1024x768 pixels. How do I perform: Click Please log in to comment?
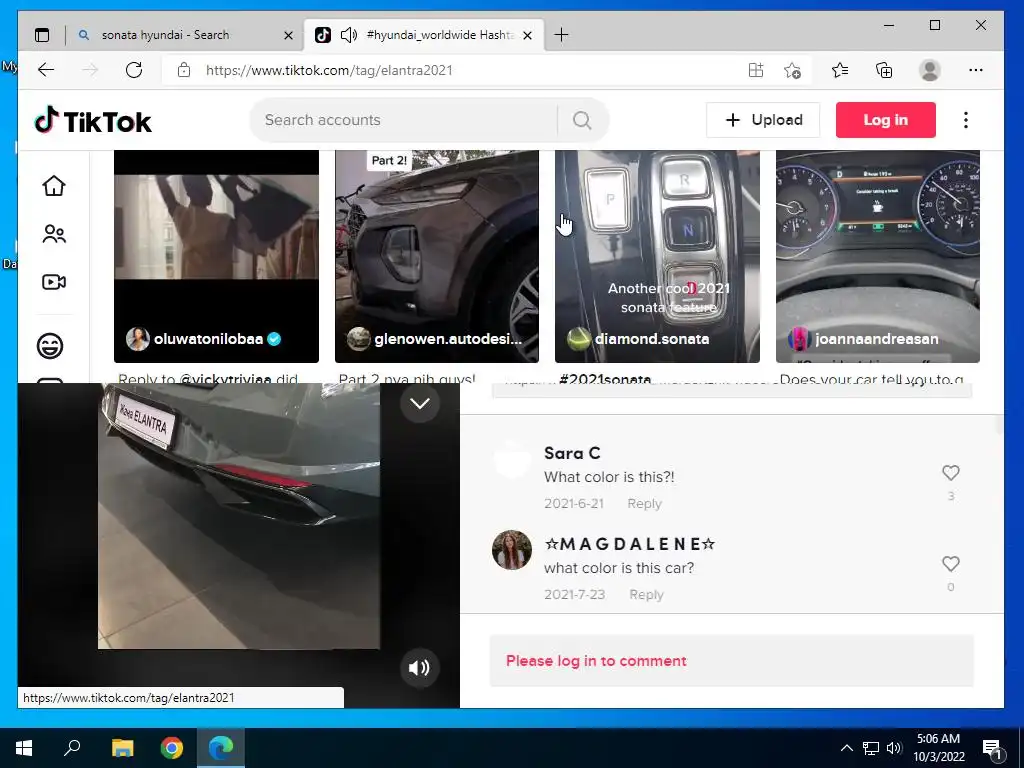(x=596, y=660)
